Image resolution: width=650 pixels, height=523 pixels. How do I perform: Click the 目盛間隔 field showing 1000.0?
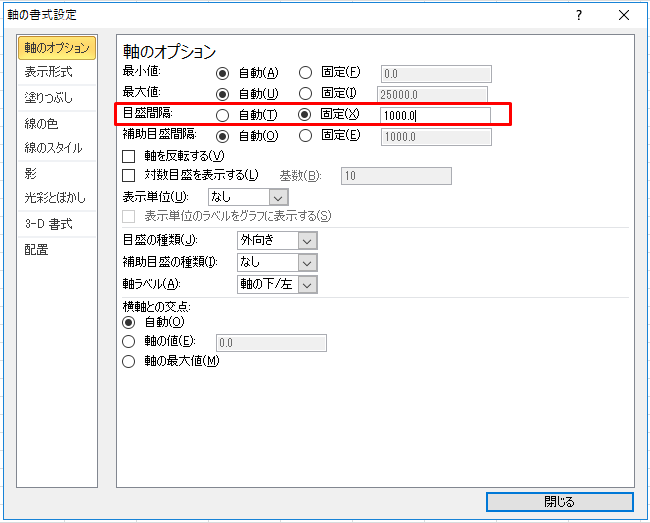[435, 115]
